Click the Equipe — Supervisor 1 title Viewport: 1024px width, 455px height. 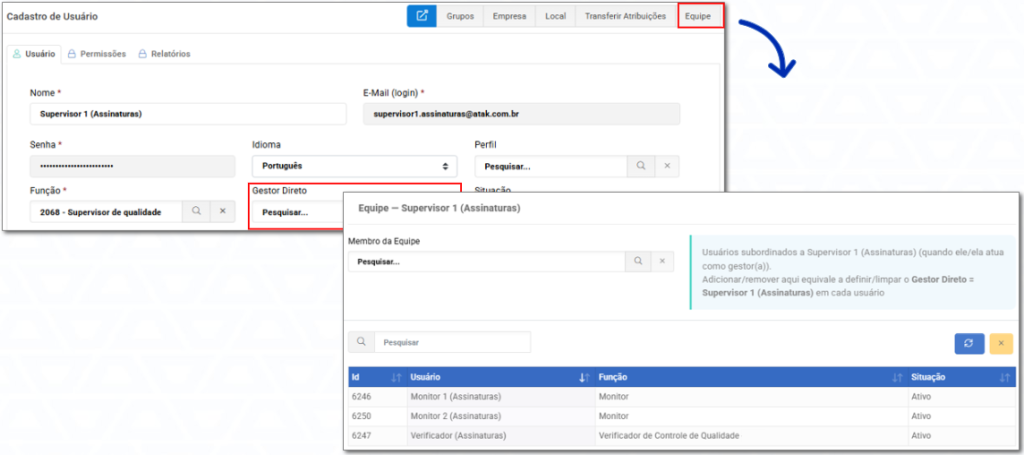point(440,209)
